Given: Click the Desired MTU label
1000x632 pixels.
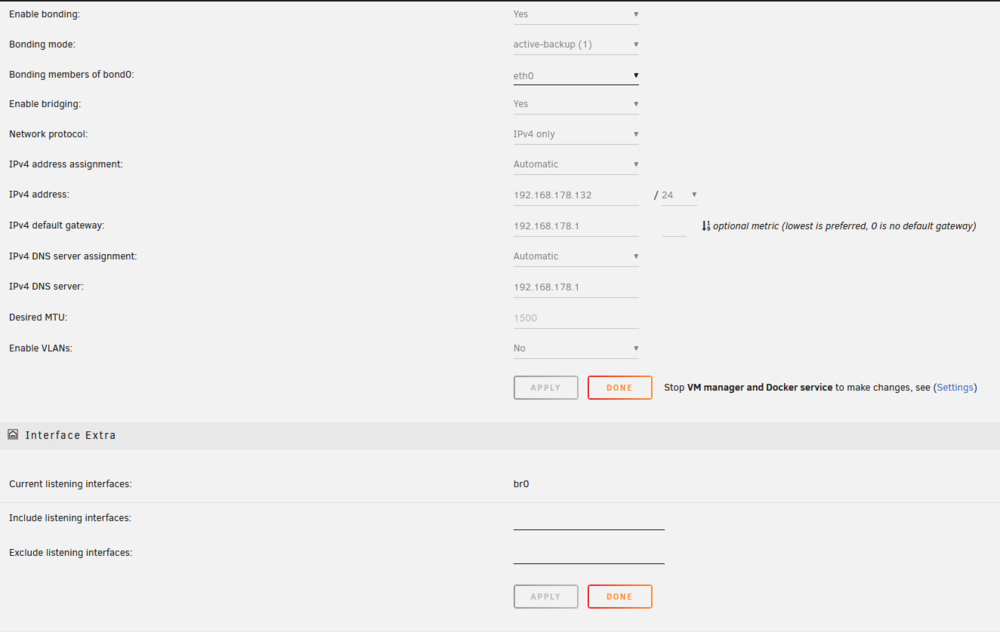Looking at the screenshot, I should coord(38,317).
